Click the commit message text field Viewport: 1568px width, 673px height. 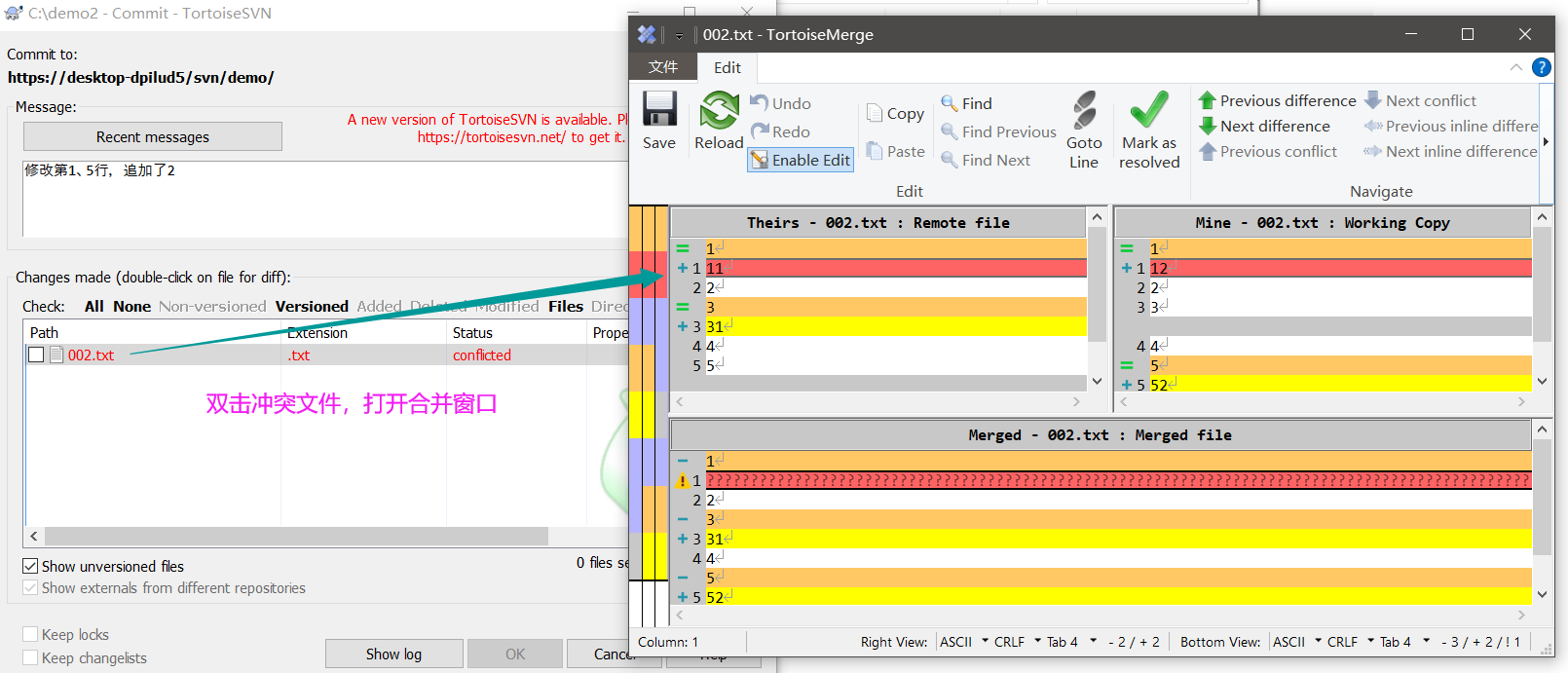click(x=325, y=199)
